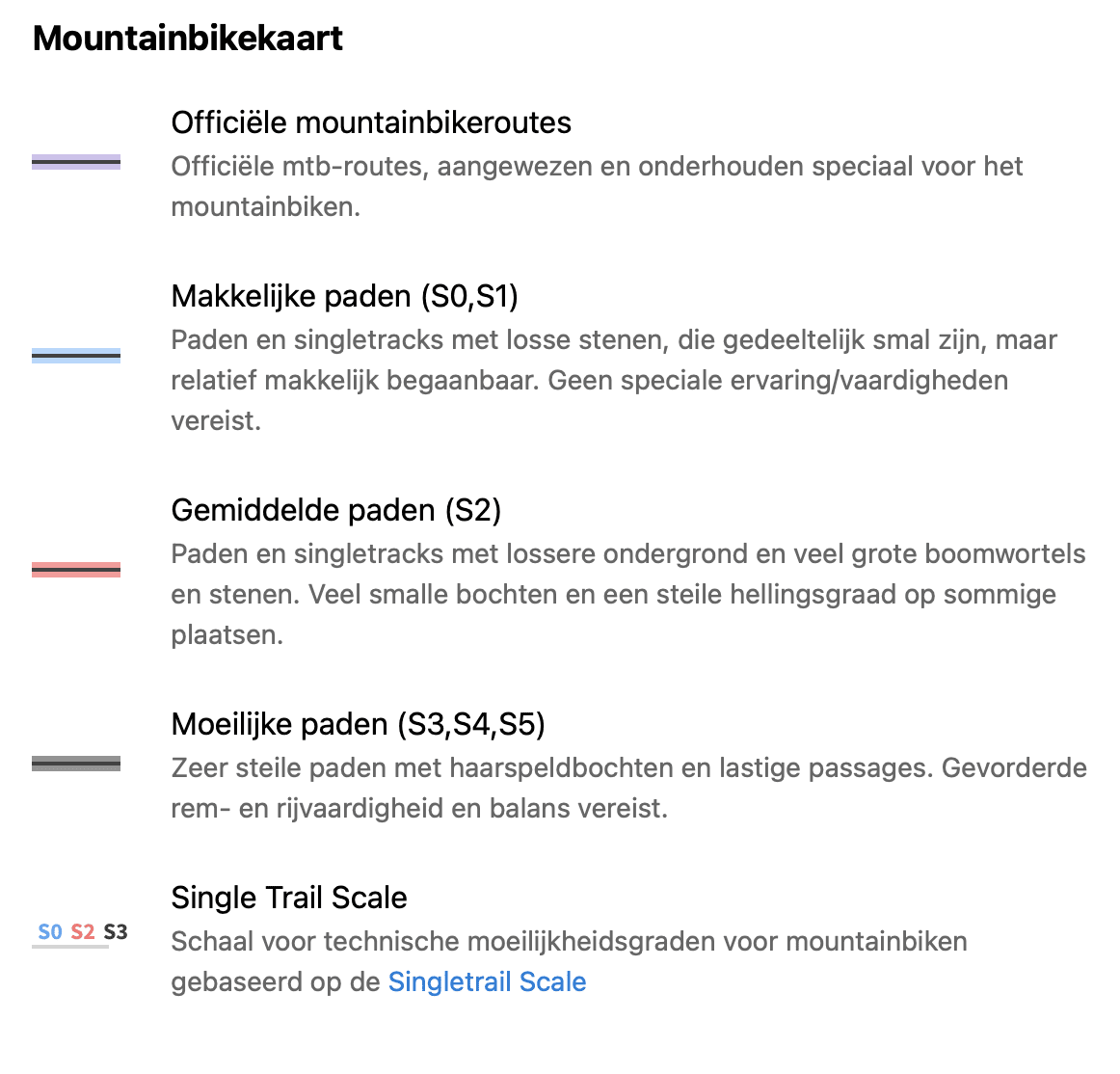The image size is (1120, 1074).
Task: Select the Single Trail Scale title
Action: coord(288,898)
